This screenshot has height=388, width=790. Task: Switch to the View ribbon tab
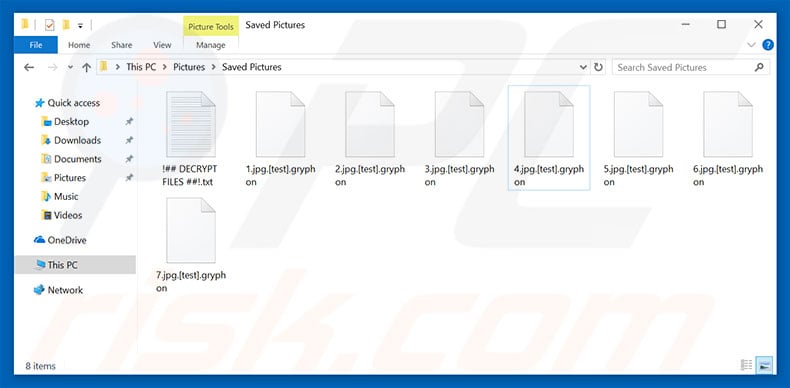click(162, 45)
